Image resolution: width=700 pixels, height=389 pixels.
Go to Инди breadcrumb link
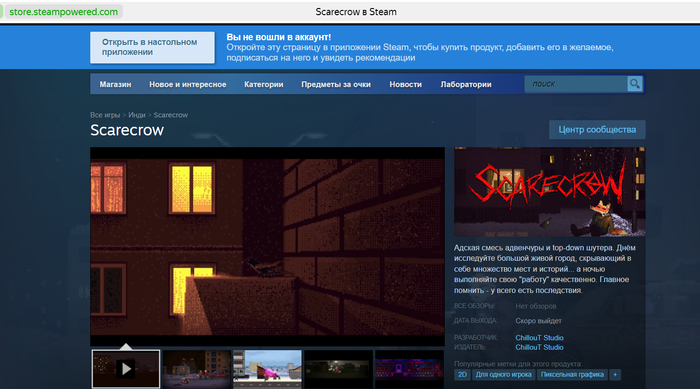[x=137, y=115]
